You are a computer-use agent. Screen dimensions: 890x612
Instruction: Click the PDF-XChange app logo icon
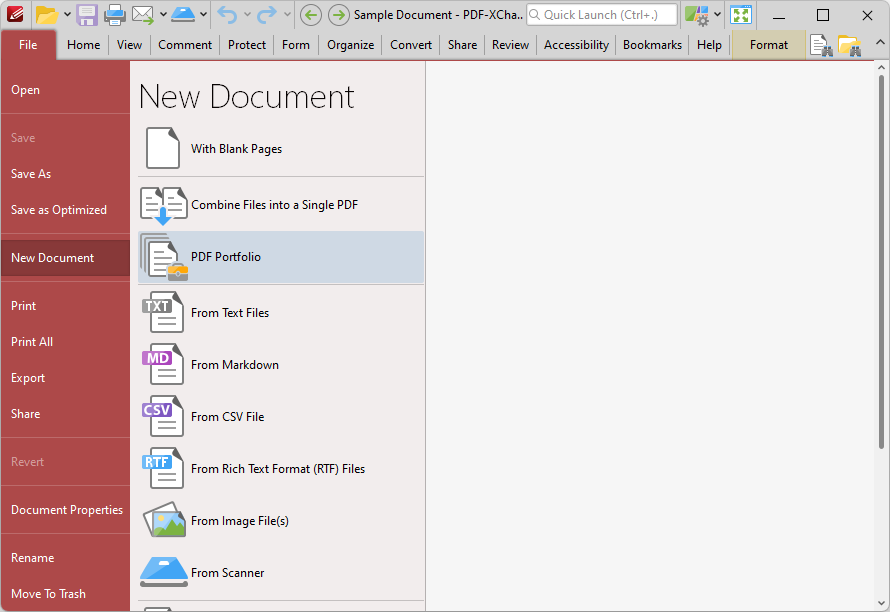tap(15, 14)
